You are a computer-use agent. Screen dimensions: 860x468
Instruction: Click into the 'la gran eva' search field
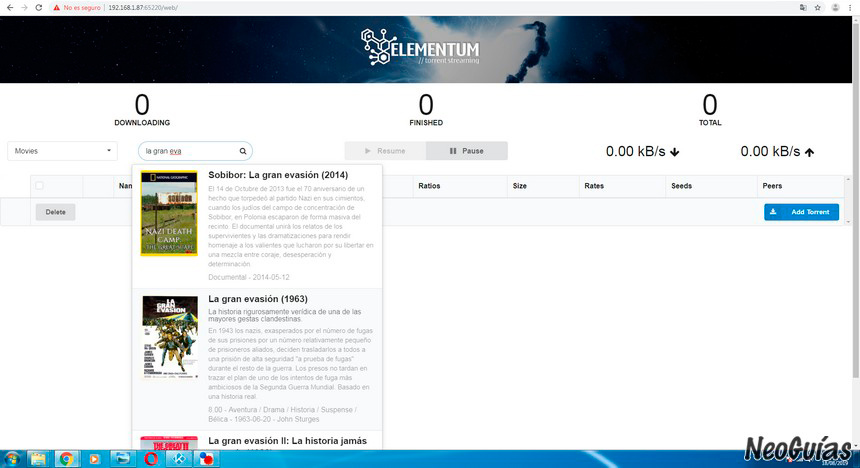pos(188,152)
